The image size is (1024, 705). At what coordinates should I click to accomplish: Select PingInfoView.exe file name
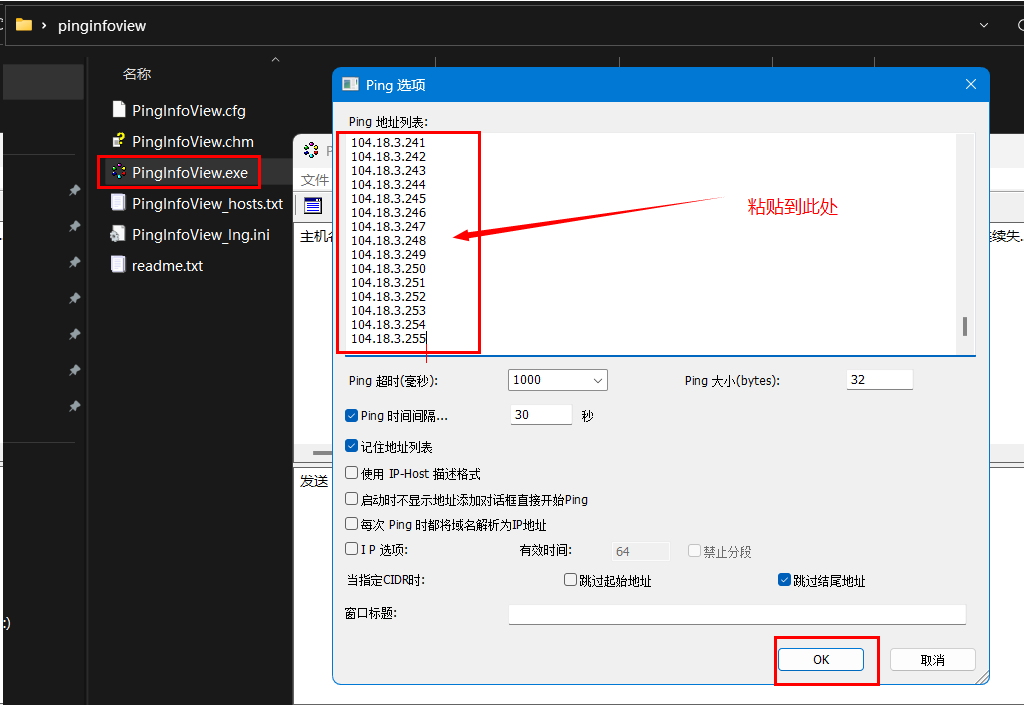[x=190, y=172]
